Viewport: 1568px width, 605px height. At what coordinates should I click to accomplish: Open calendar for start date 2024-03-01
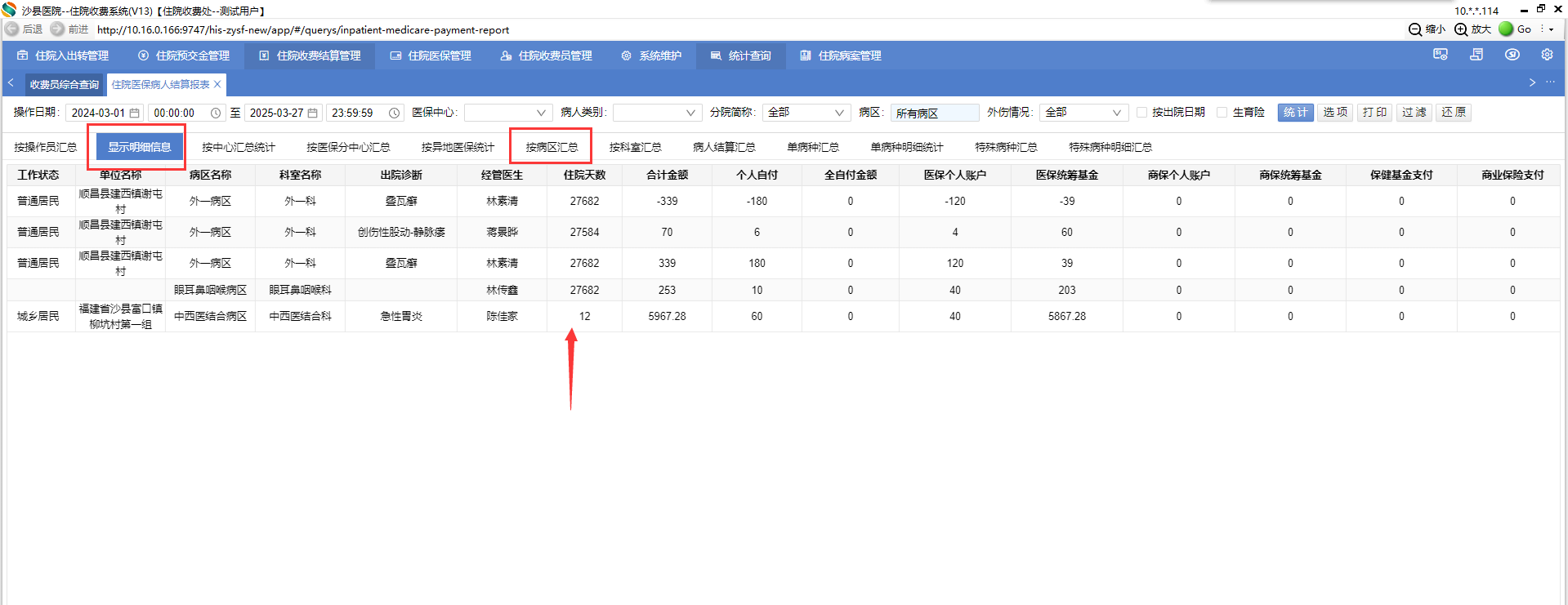[135, 113]
